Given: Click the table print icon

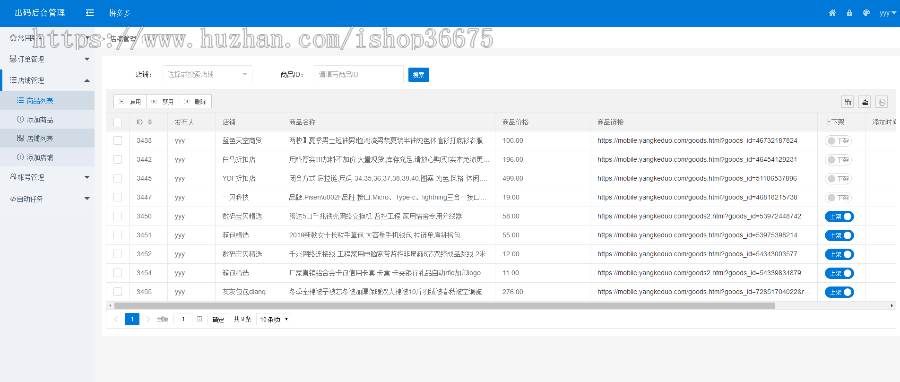Looking at the screenshot, I should coord(882,102).
